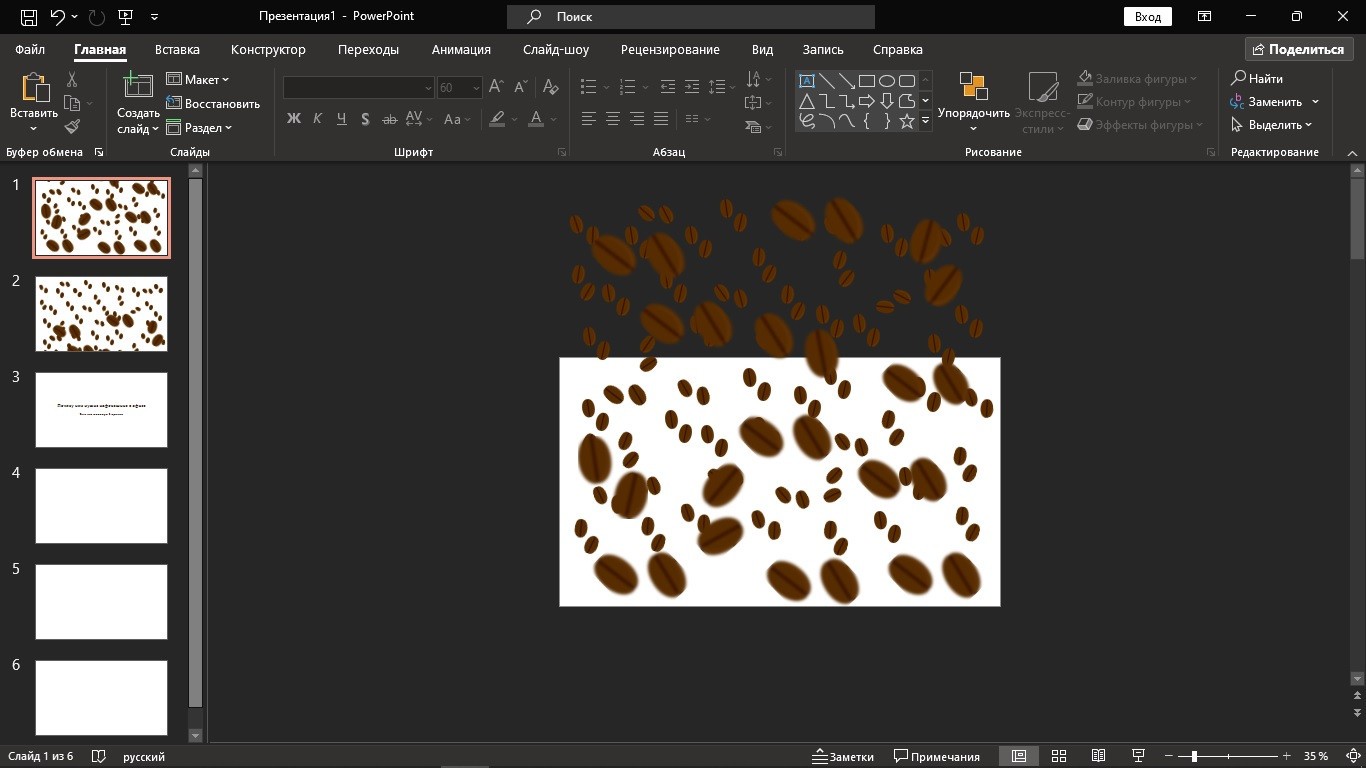Viewport: 1366px width, 768px height.
Task: Select the five-point star shape
Action: click(x=906, y=121)
